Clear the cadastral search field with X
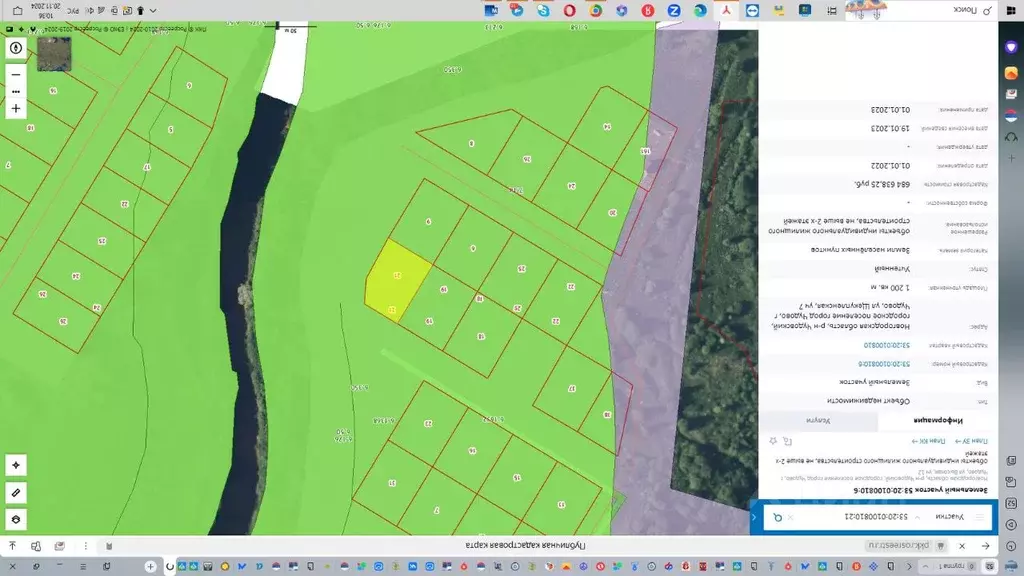This screenshot has height=576, width=1024. [x=790, y=517]
